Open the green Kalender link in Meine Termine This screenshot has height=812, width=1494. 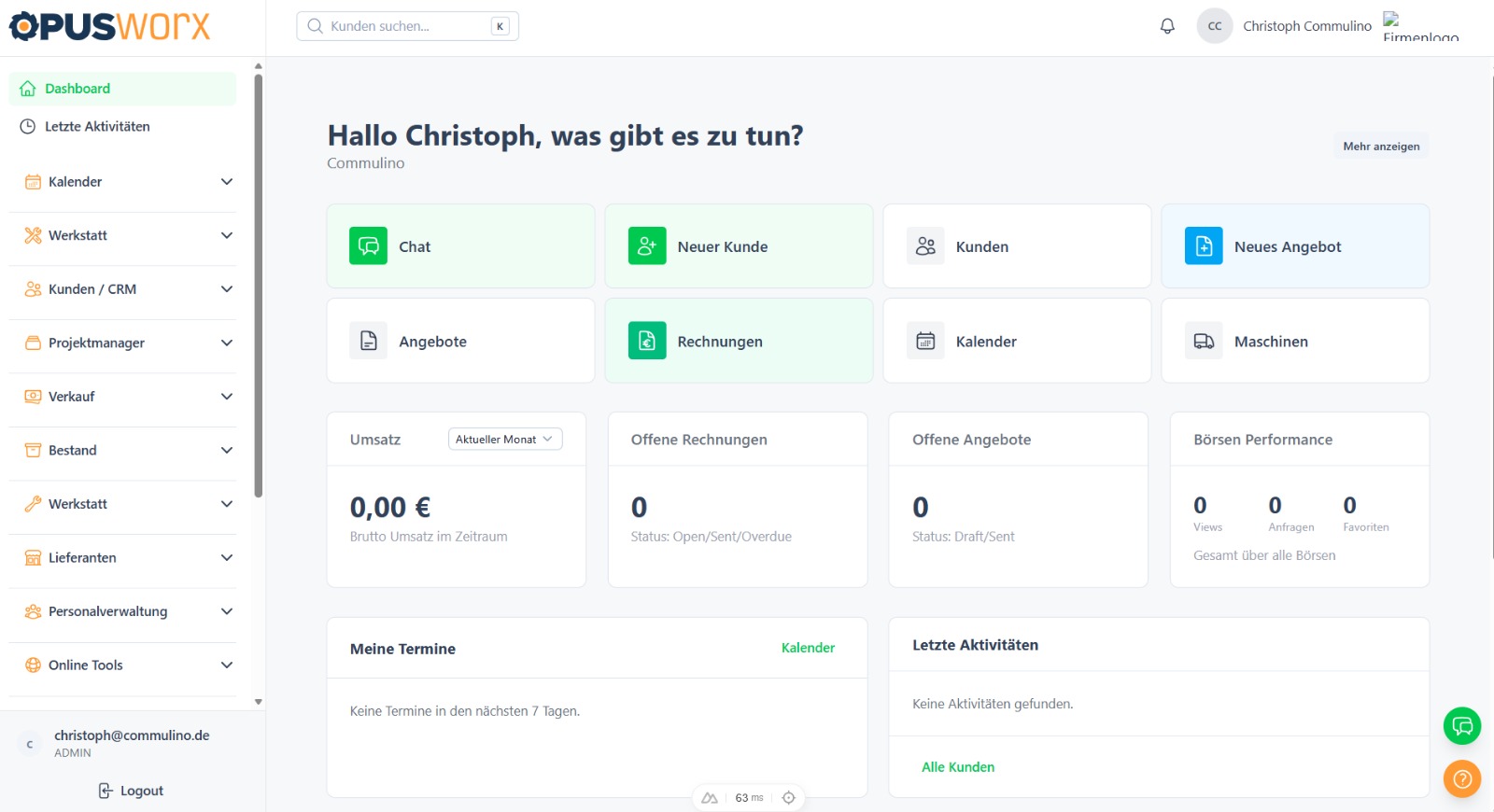[808, 648]
